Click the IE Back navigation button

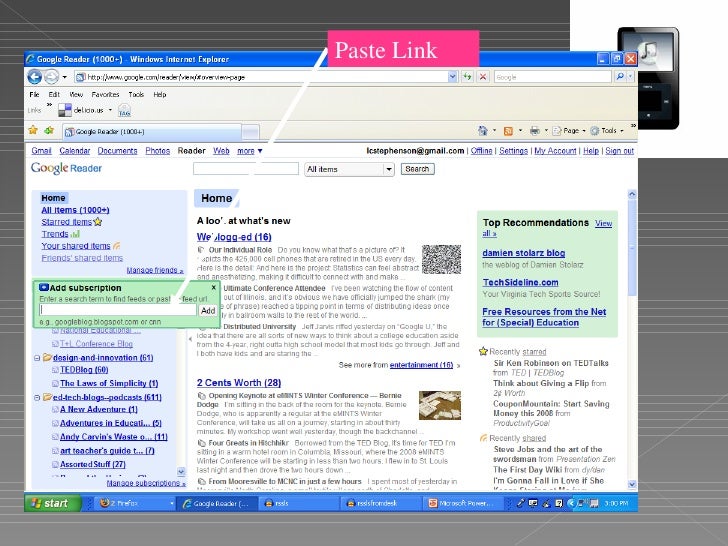coord(35,77)
